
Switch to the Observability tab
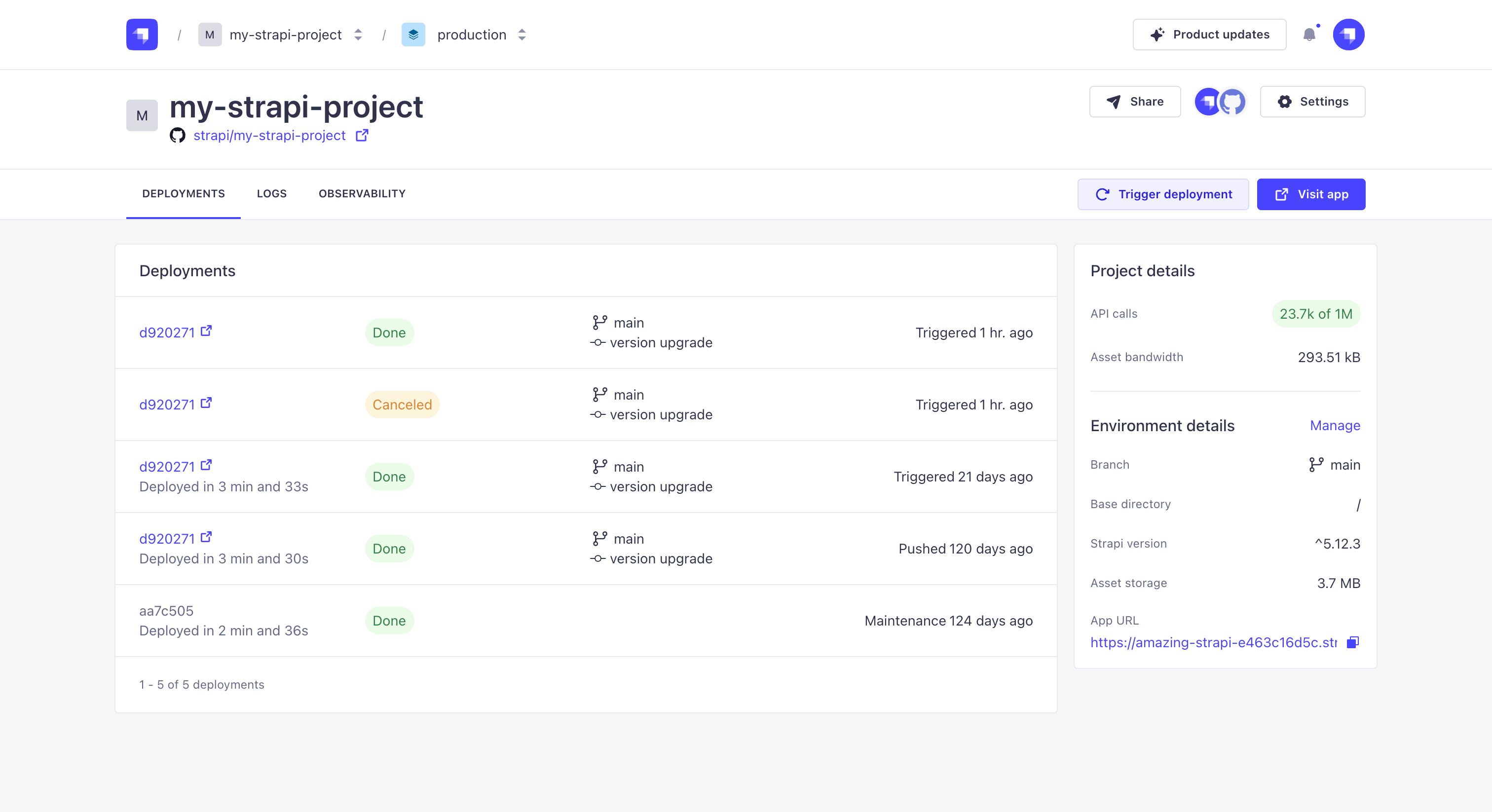362,194
